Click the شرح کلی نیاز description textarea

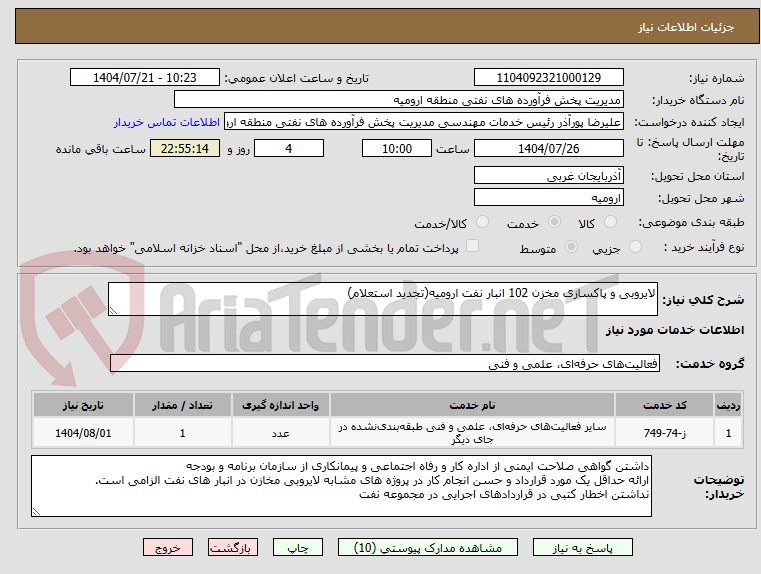click(382, 299)
